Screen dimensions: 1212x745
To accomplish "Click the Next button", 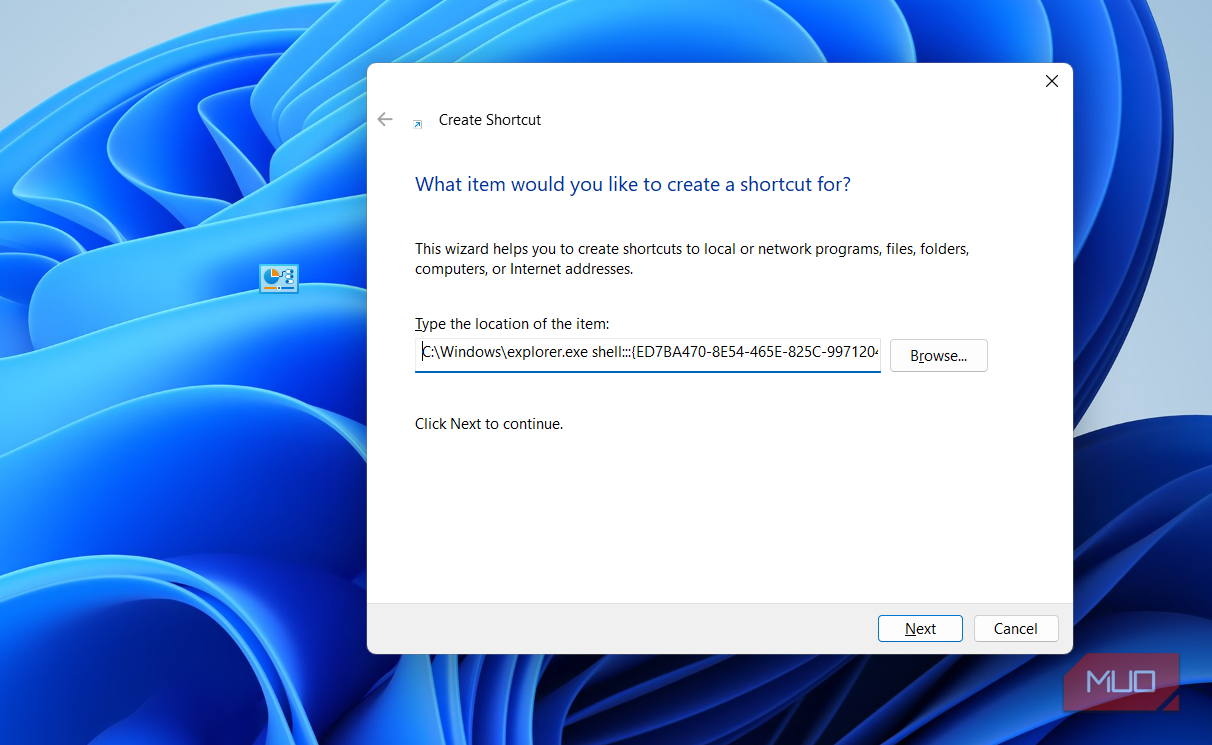I will click(x=920, y=628).
